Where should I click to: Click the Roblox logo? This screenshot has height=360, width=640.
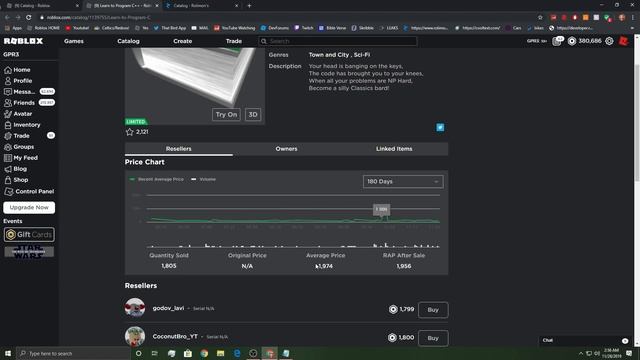(23, 41)
